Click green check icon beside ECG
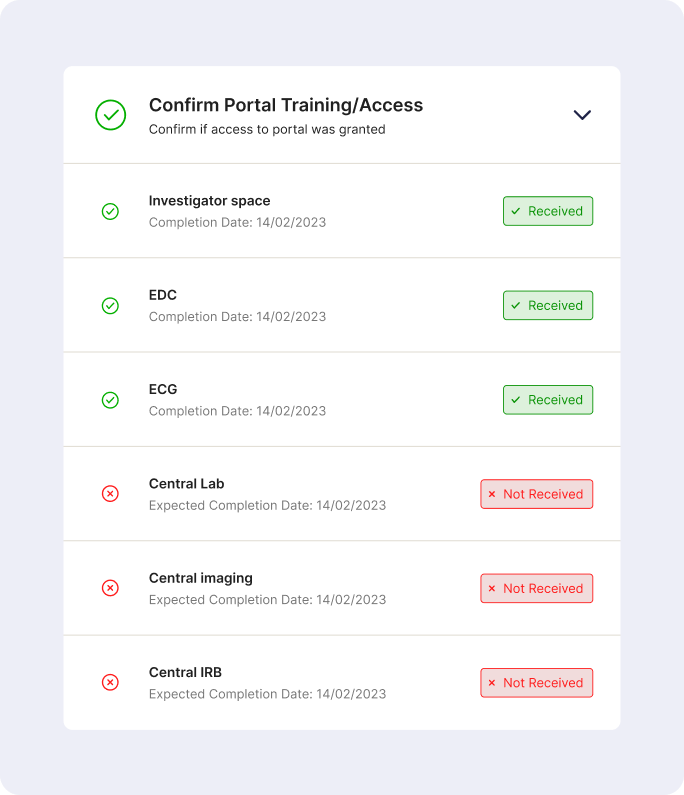The image size is (684, 795). 111,400
